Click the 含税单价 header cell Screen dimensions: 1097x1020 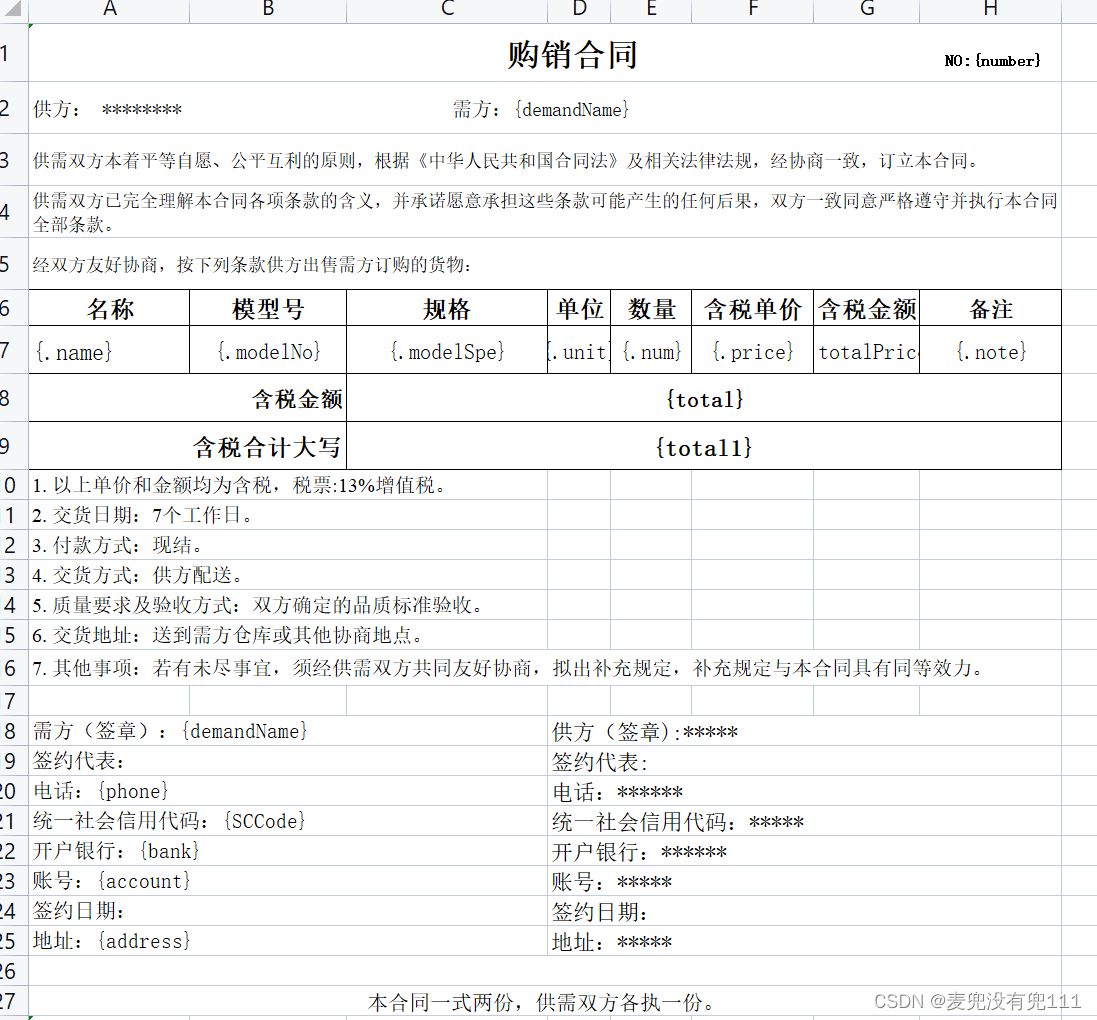753,309
